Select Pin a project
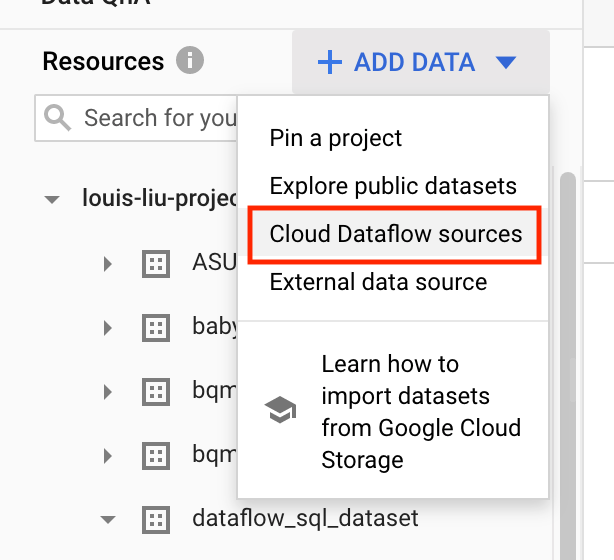 click(336, 138)
